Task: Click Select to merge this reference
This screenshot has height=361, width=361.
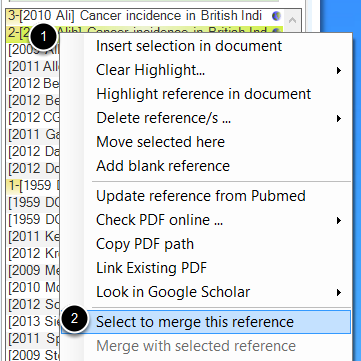Action: [206, 322]
